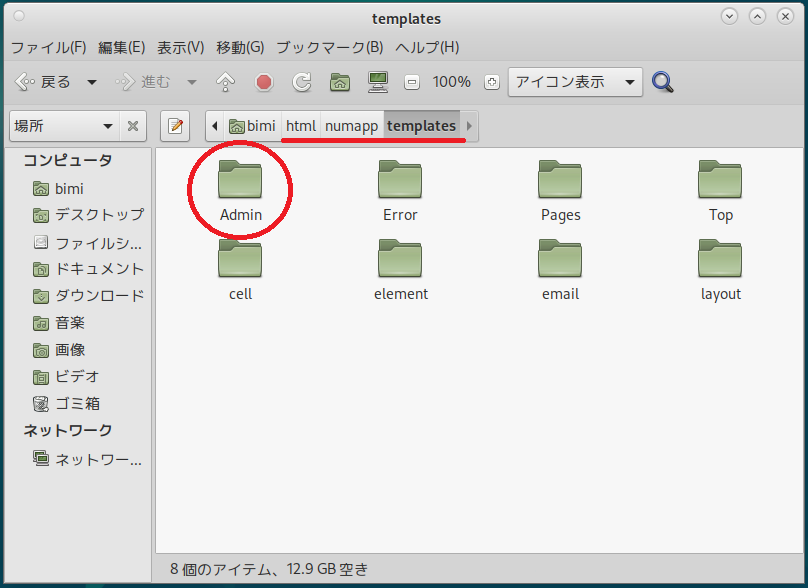Open the back history dropdown arrow

coord(92,82)
